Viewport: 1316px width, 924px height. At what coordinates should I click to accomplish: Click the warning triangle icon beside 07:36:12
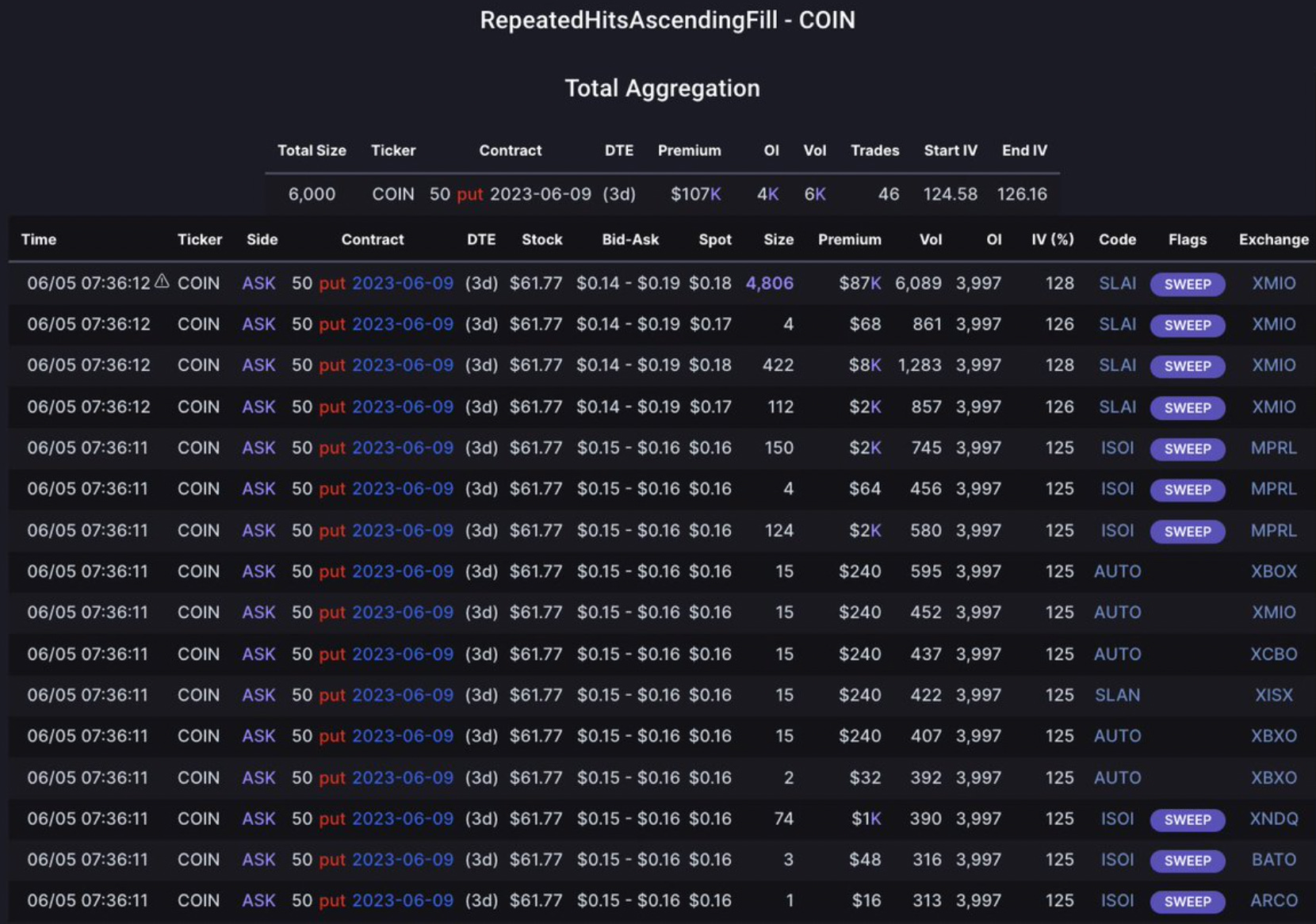[x=162, y=281]
